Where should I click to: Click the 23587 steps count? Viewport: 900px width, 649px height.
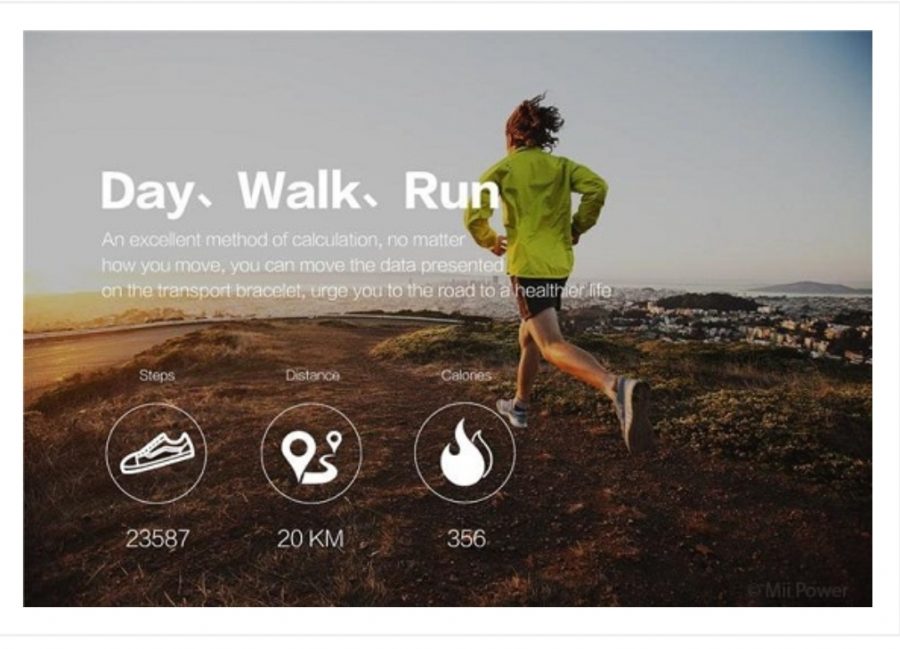point(157,539)
